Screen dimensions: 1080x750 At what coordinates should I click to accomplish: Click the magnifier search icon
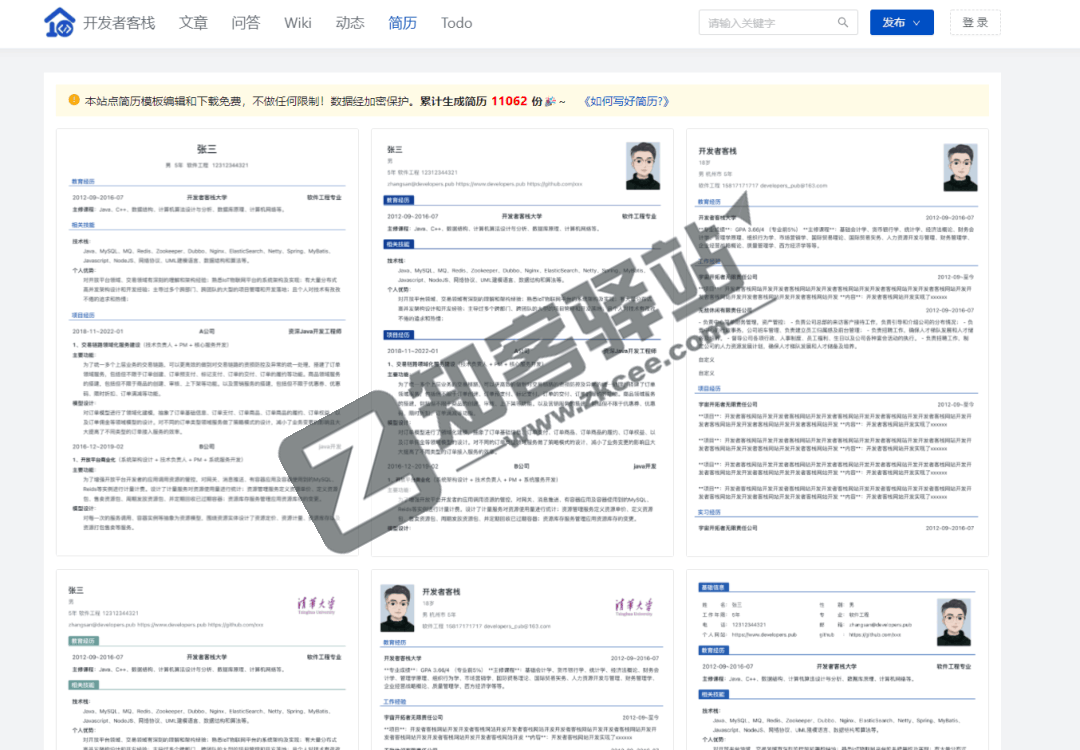[843, 23]
